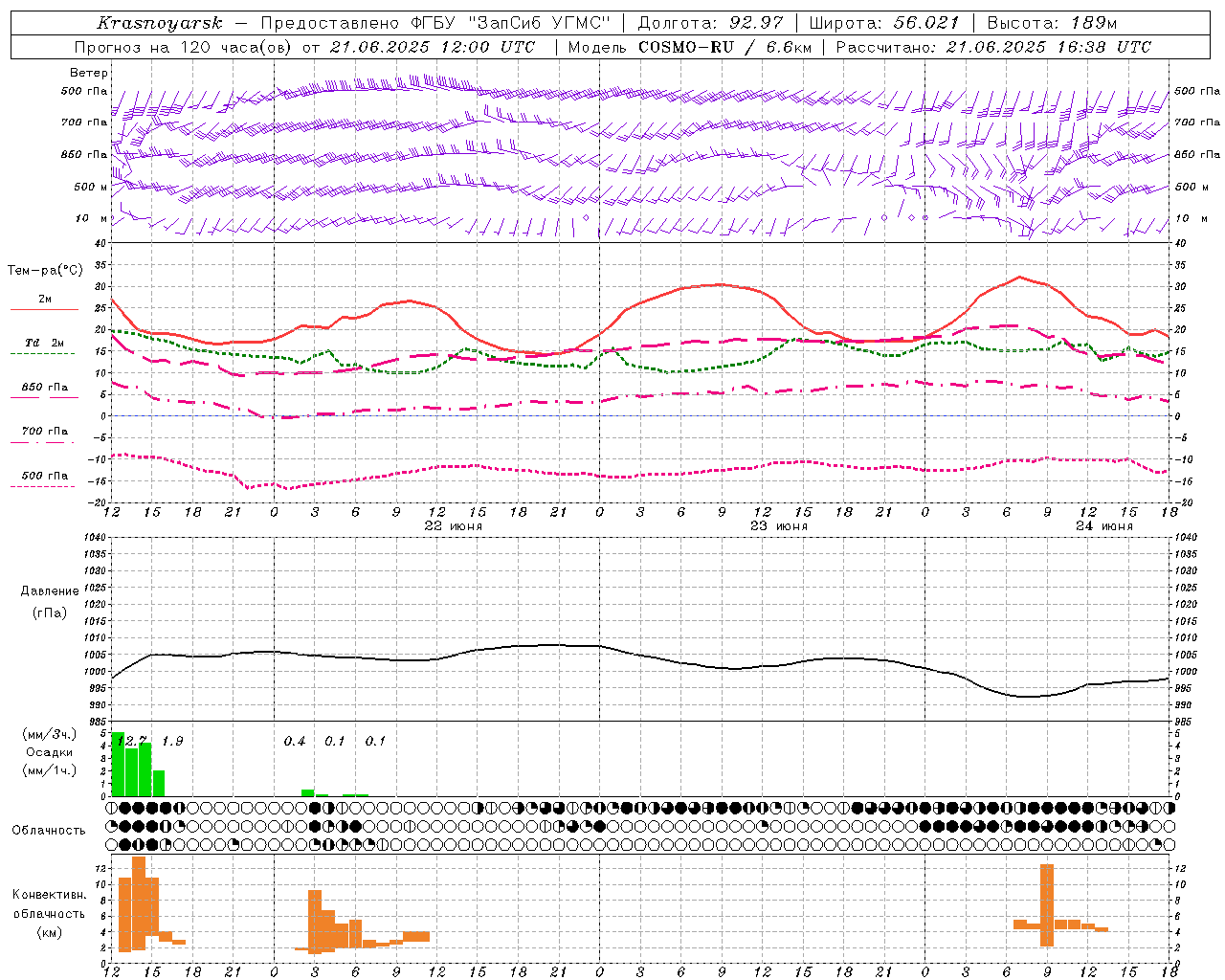Click the Krasnoyarsk station title
This screenshot has height=980, width=1225.
click(x=160, y=23)
